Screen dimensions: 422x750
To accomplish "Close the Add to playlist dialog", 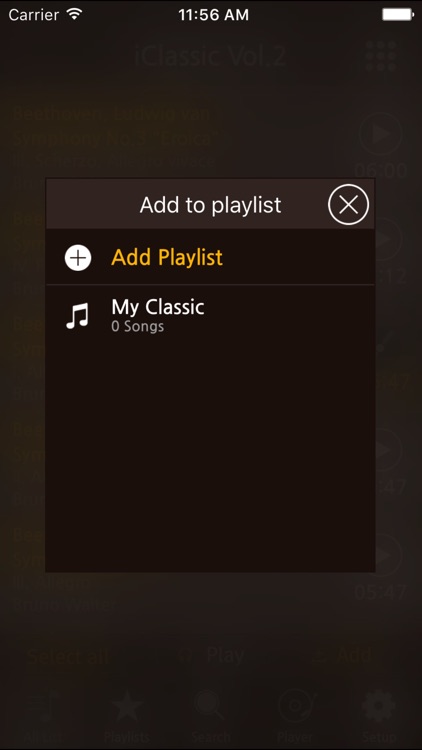I will coord(348,205).
